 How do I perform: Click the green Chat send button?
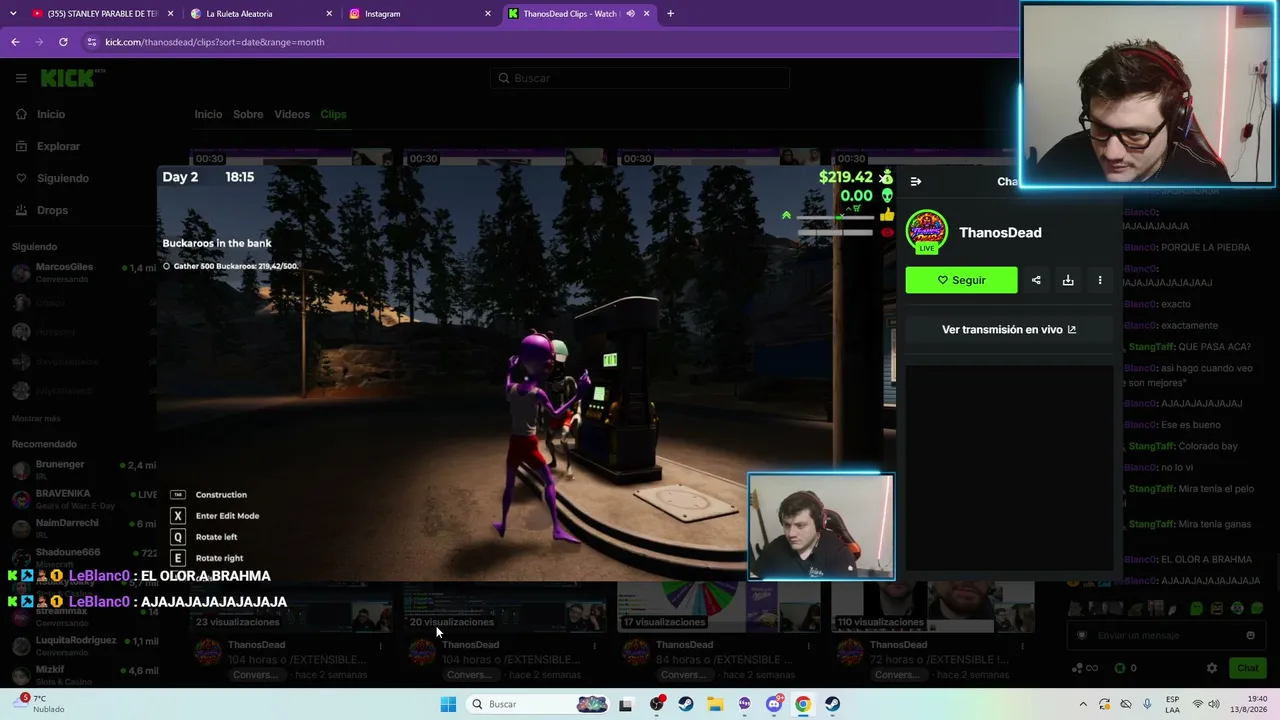tap(1247, 668)
